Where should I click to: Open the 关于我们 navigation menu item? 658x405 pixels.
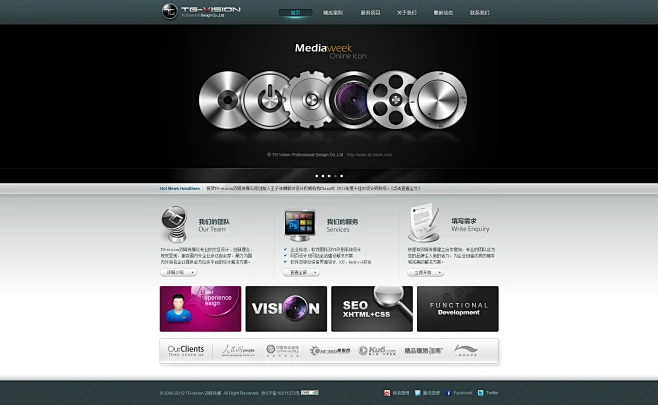point(406,13)
